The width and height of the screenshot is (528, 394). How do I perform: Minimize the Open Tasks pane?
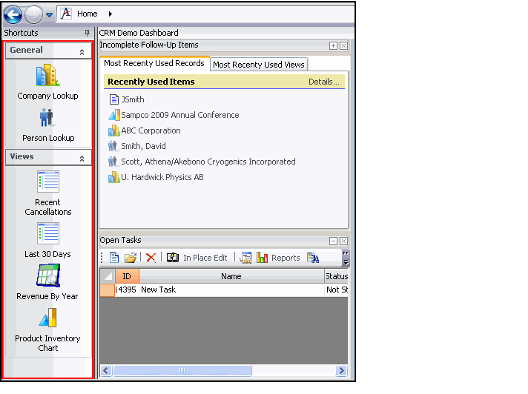333,241
